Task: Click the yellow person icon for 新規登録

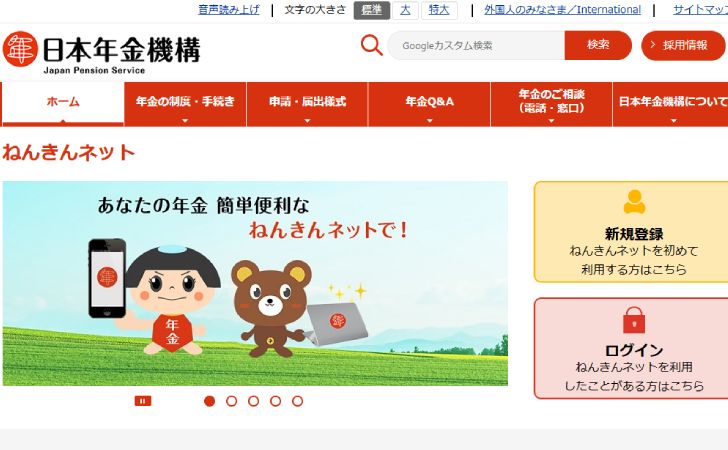Action: pyautogui.click(x=634, y=202)
